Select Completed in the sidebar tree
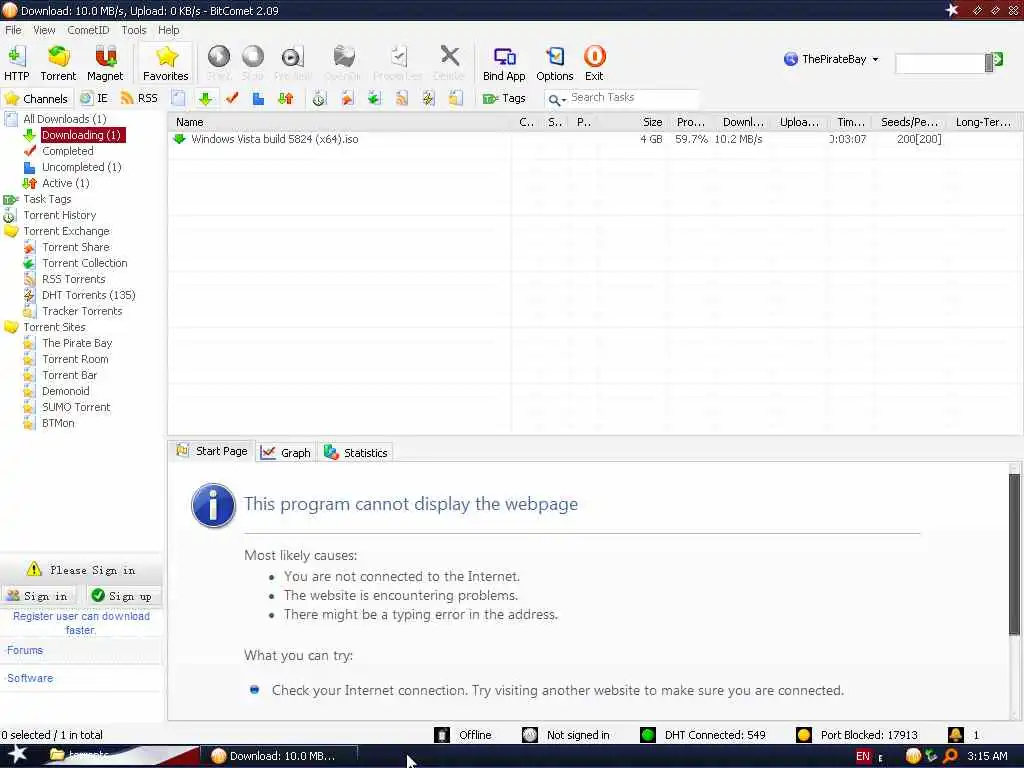Screen dimensions: 1024x768 click(x=68, y=151)
